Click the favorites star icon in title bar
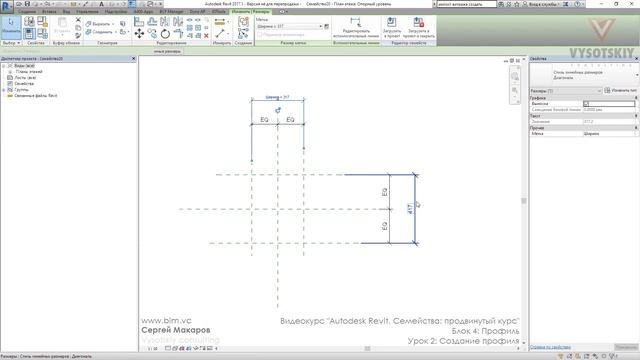The image size is (640, 360). pos(517,4)
